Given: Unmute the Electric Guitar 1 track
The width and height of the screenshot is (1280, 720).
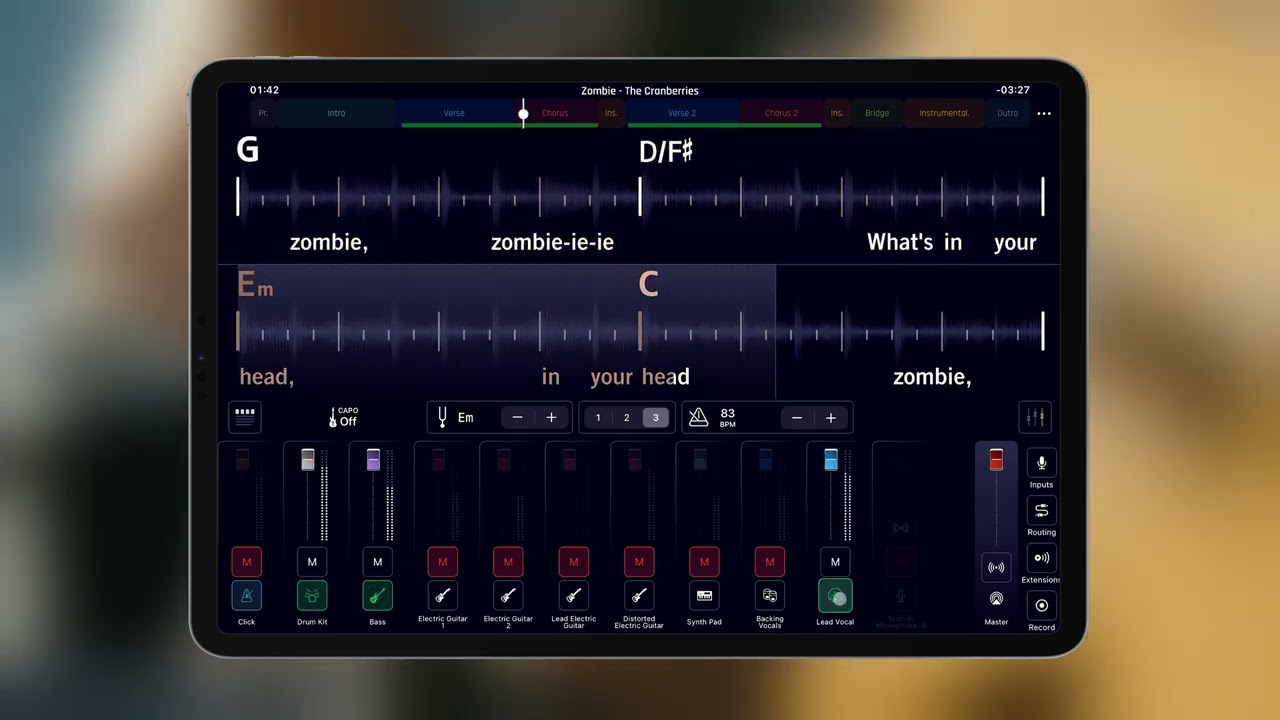Looking at the screenshot, I should coord(443,562).
